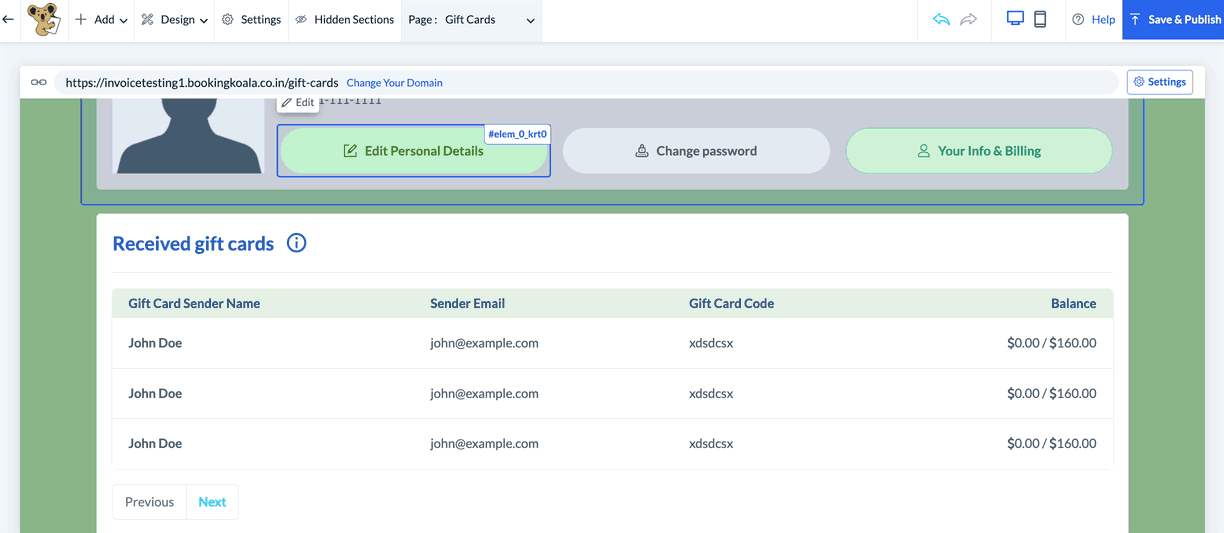
Task: Click Previous pagination button
Action: (x=149, y=502)
